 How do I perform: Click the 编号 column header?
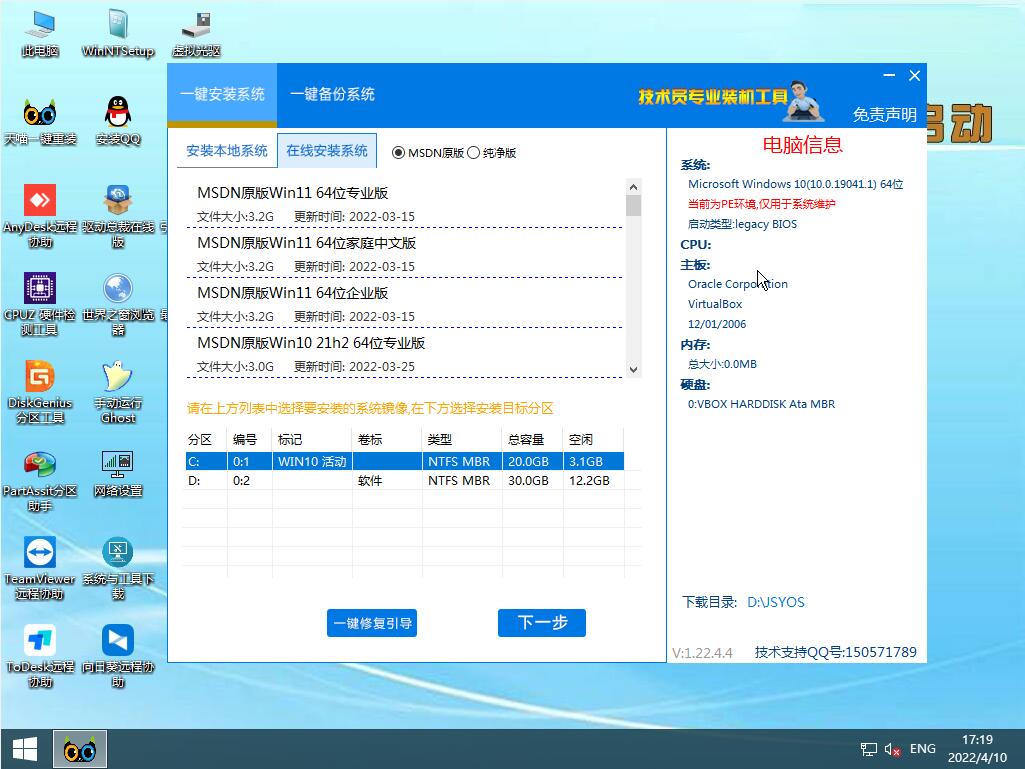[x=249, y=439]
